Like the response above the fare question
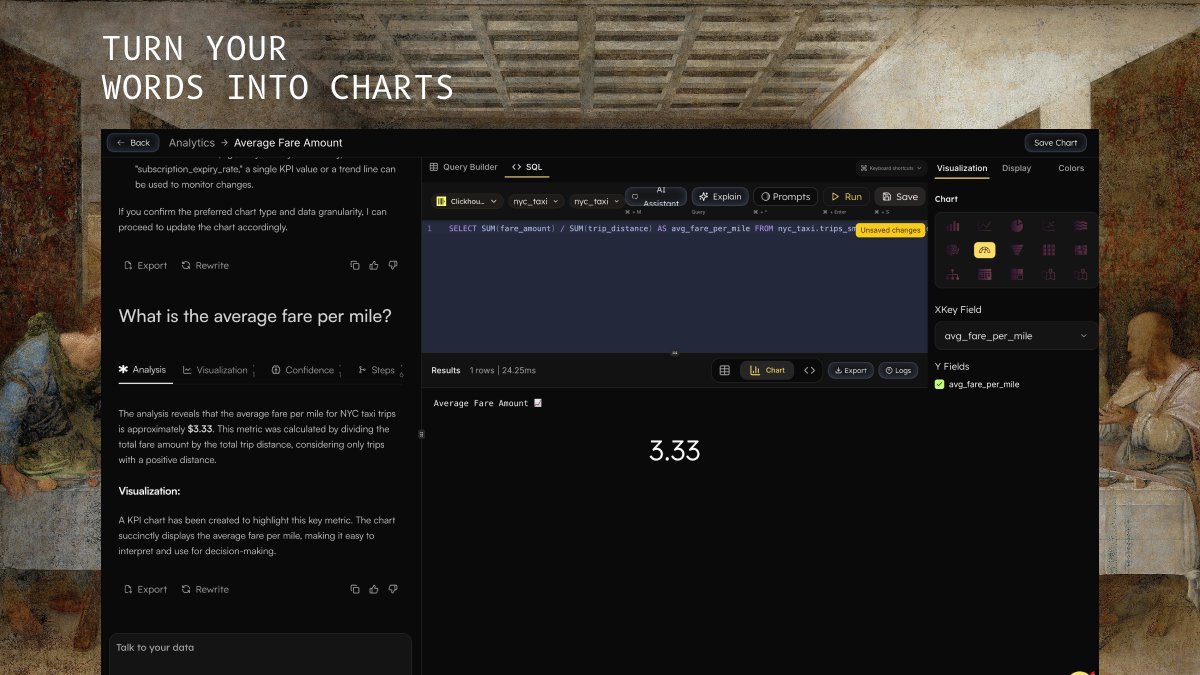The width and height of the screenshot is (1200, 675). (374, 265)
